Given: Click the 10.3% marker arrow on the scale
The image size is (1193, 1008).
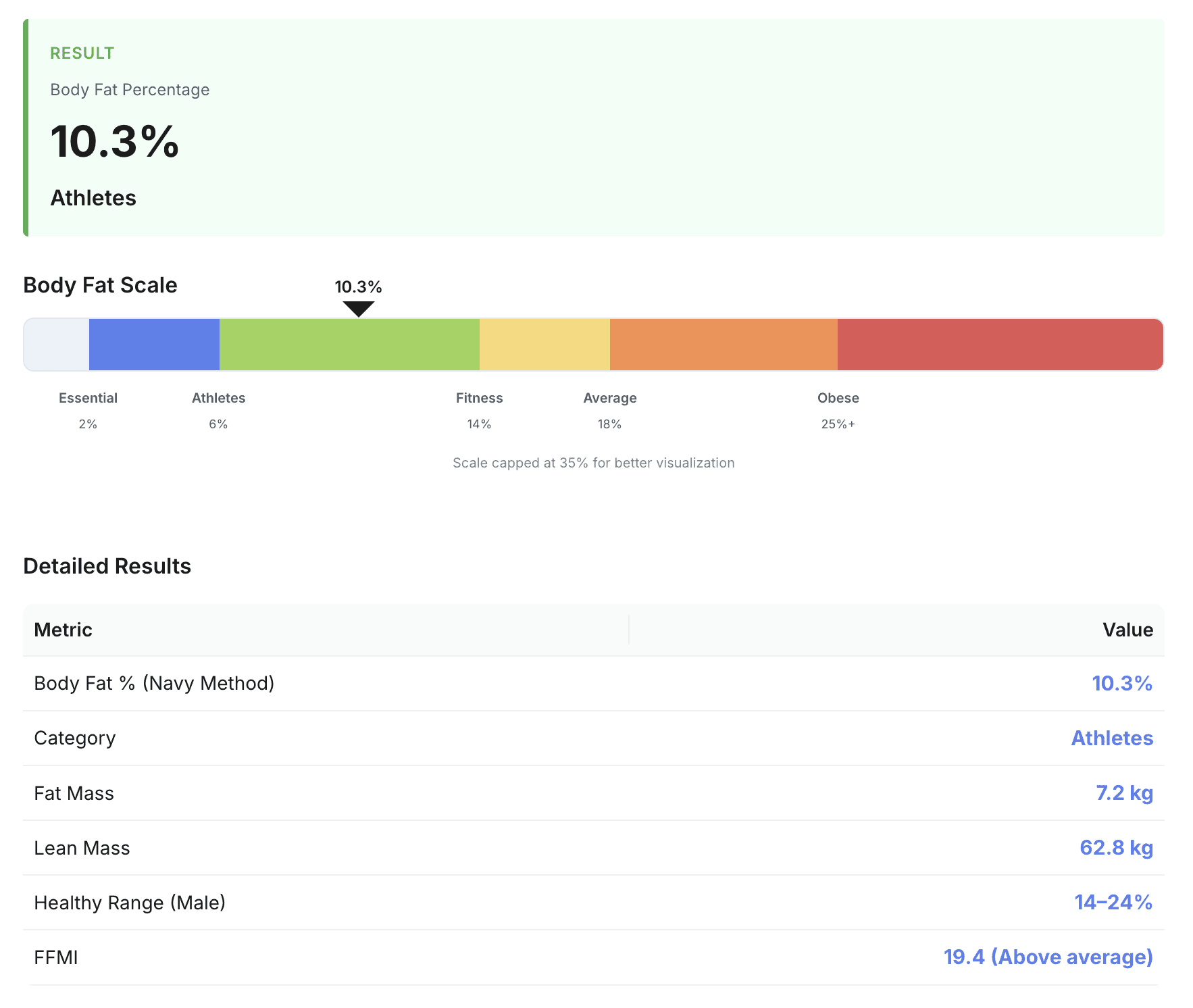Looking at the screenshot, I should (358, 309).
